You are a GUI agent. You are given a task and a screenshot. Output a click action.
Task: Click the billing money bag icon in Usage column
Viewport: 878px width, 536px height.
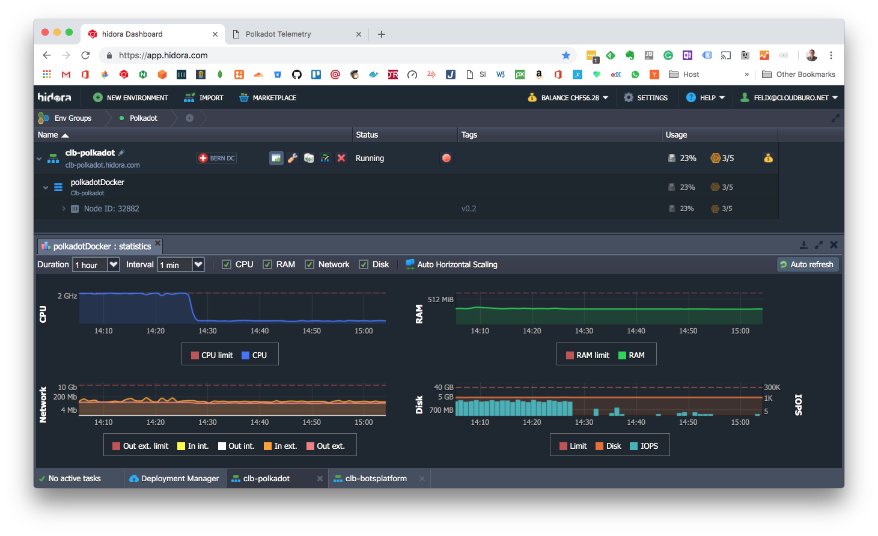coord(768,158)
